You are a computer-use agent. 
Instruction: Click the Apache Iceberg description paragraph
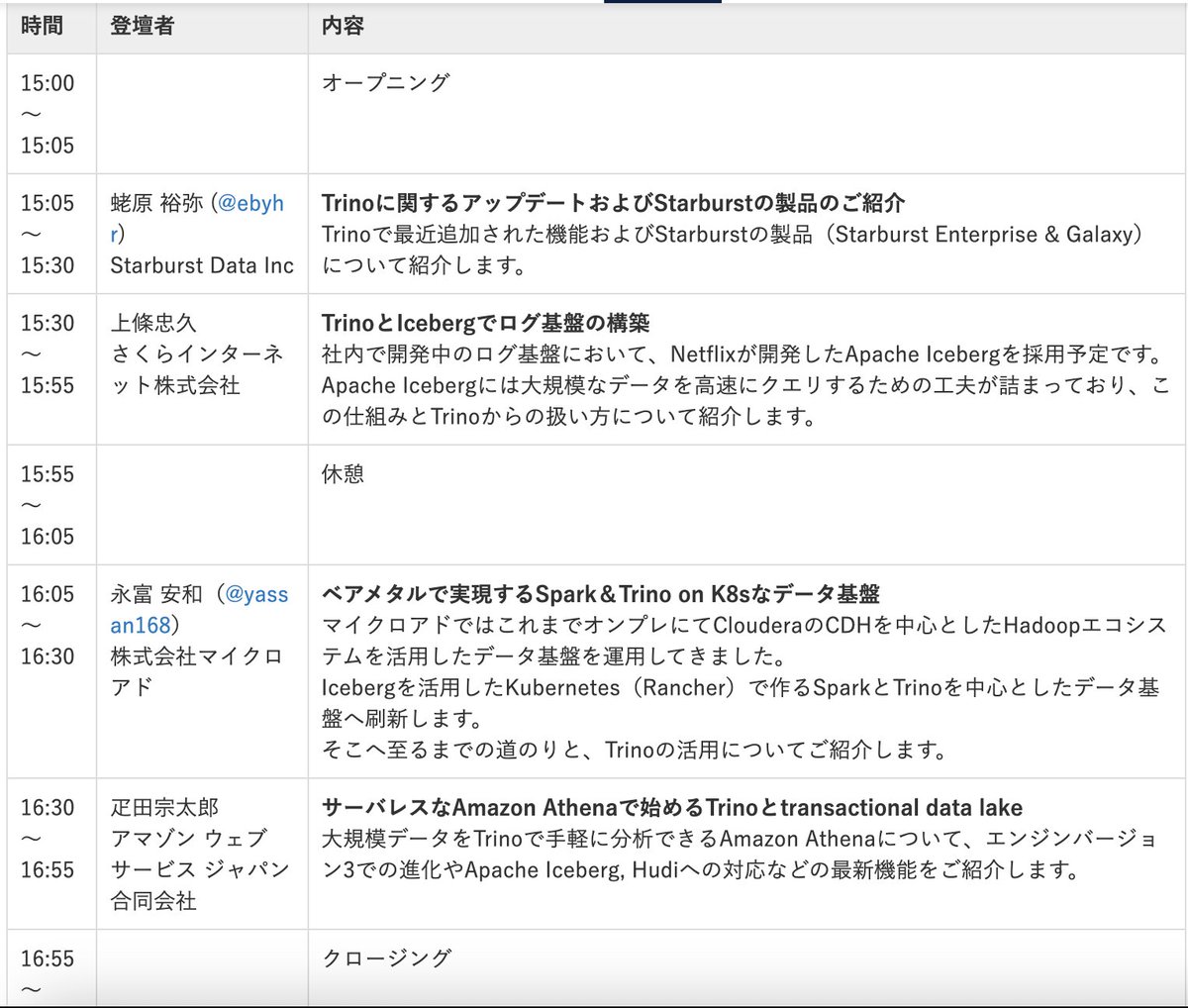point(744,385)
